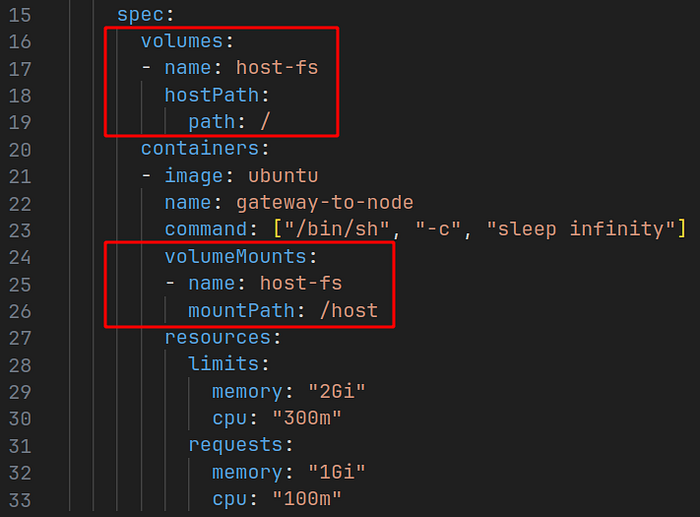Image resolution: width=700 pixels, height=517 pixels.
Task: Click line number 33 in the gutter
Action: click(20, 500)
